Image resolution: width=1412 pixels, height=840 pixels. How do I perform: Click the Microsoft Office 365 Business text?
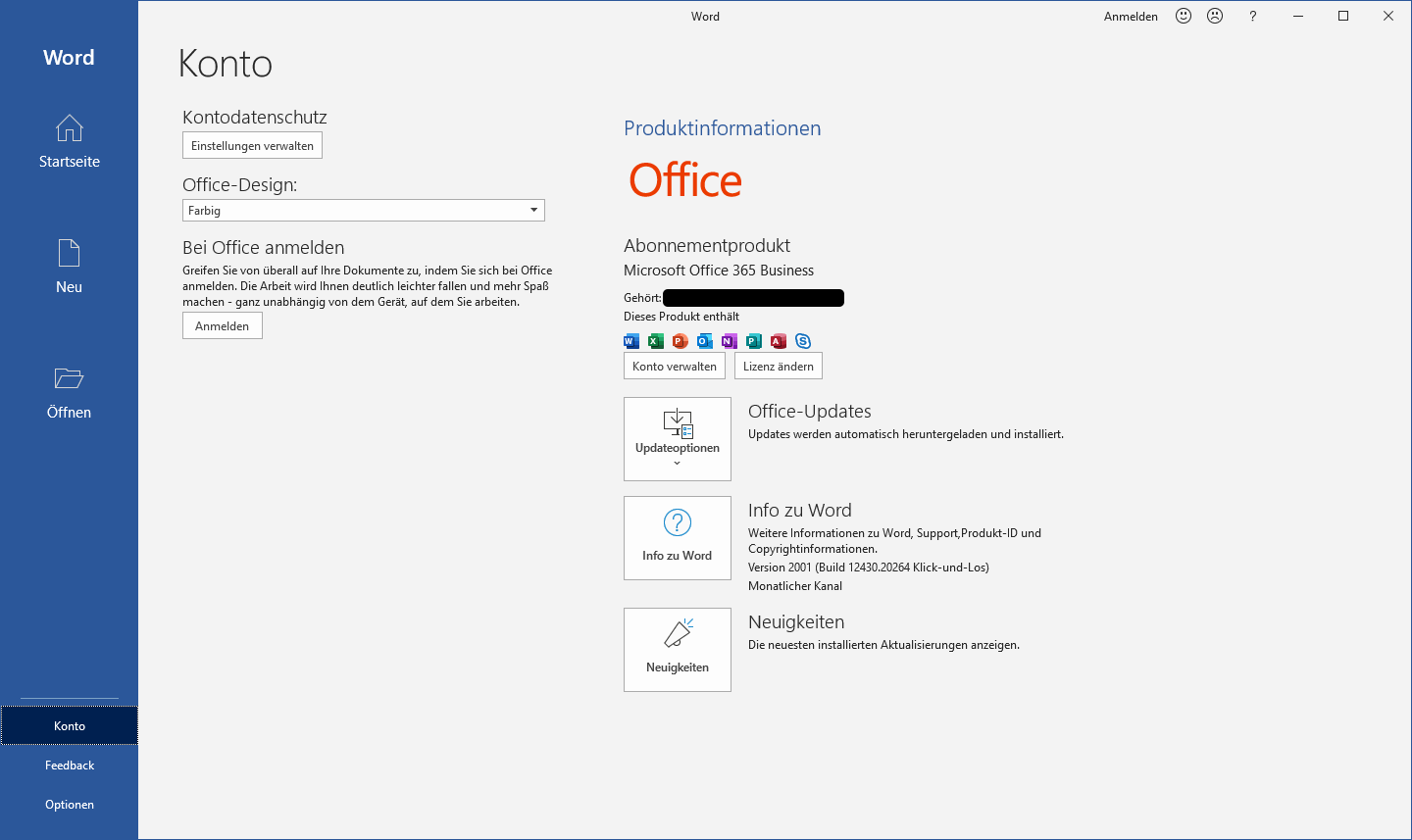click(x=719, y=271)
